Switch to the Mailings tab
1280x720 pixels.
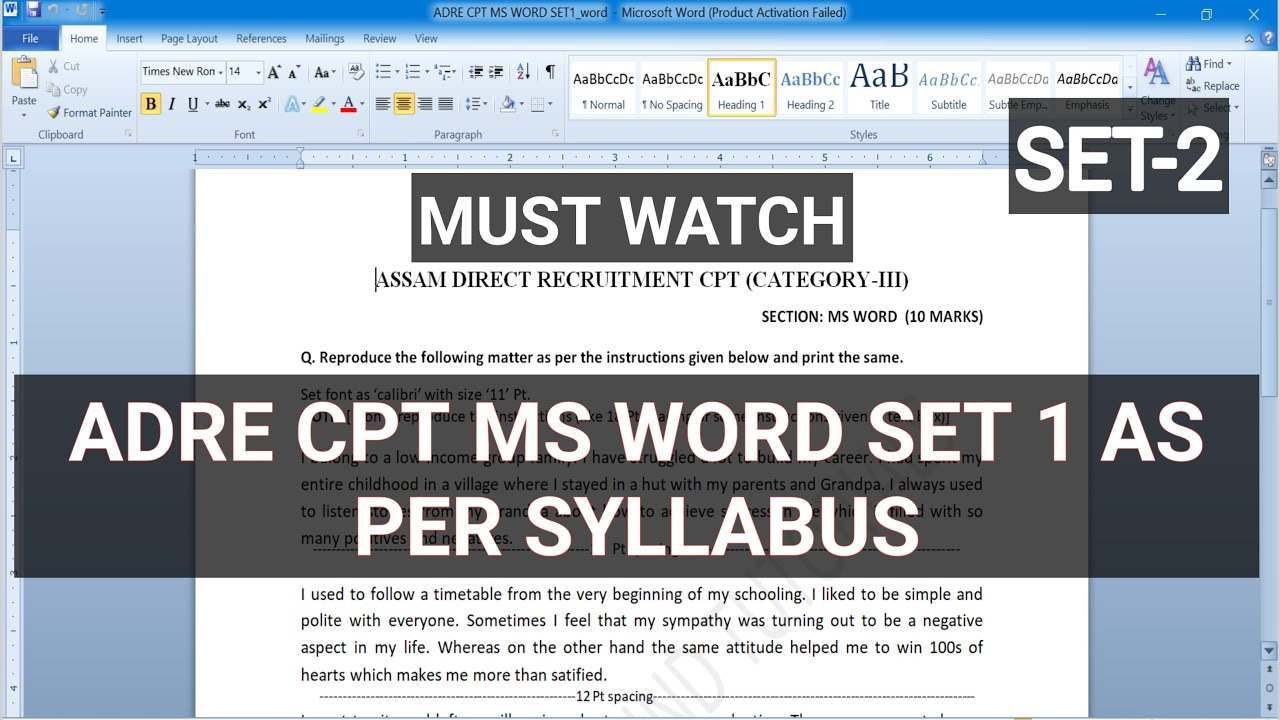click(x=325, y=38)
